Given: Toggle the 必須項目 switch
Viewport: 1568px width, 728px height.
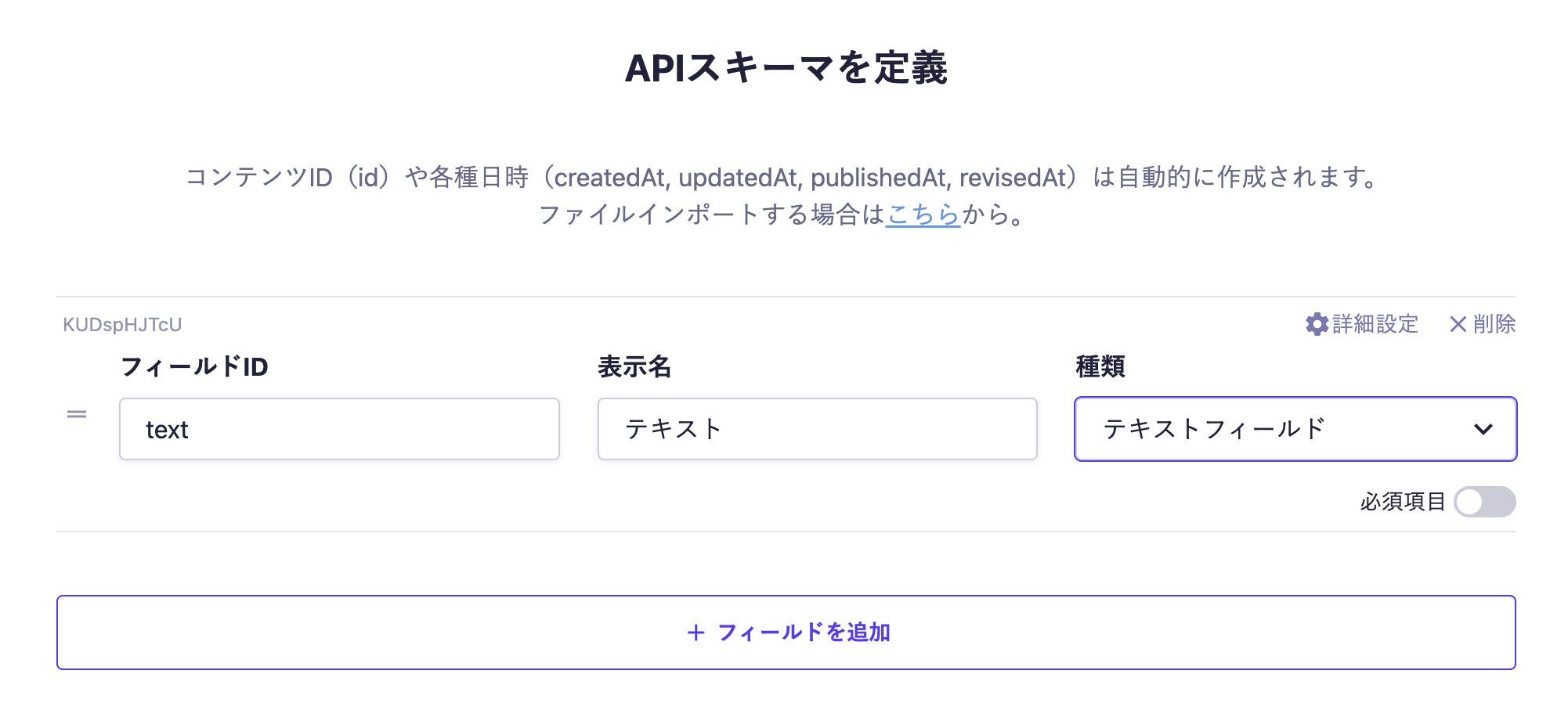Looking at the screenshot, I should pos(1484,502).
